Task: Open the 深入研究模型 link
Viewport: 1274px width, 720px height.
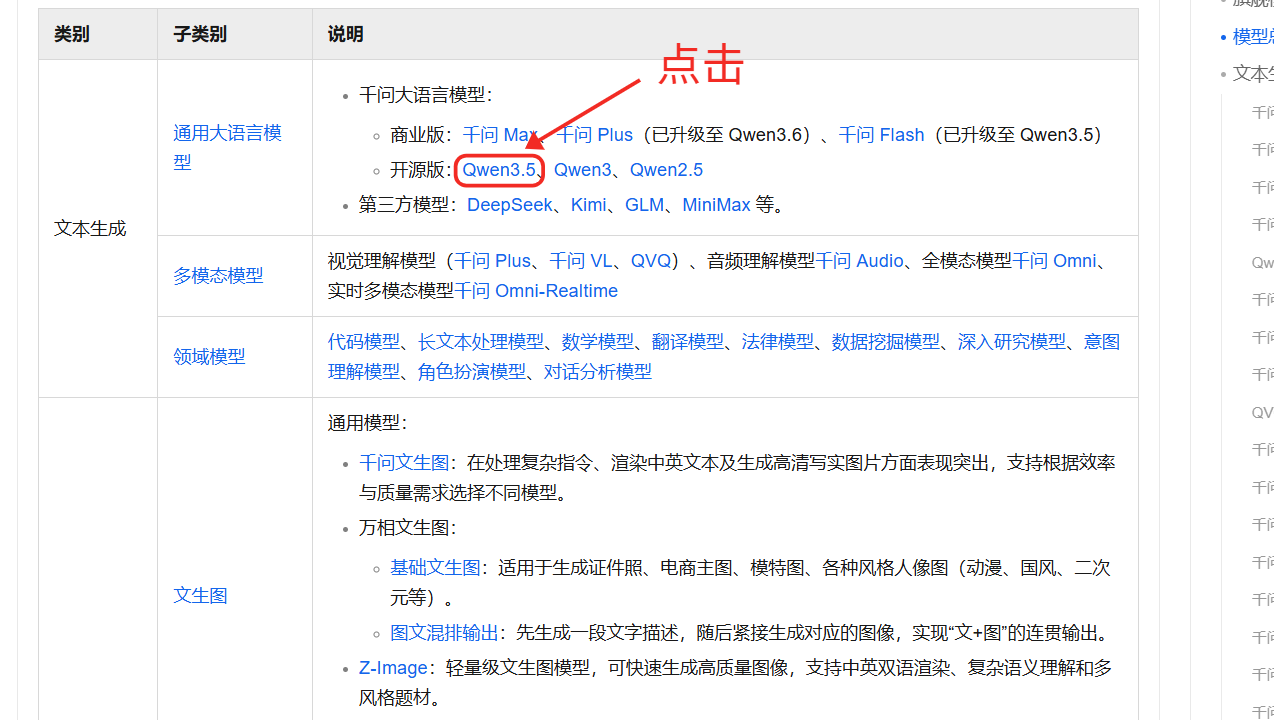Action: pos(1012,342)
